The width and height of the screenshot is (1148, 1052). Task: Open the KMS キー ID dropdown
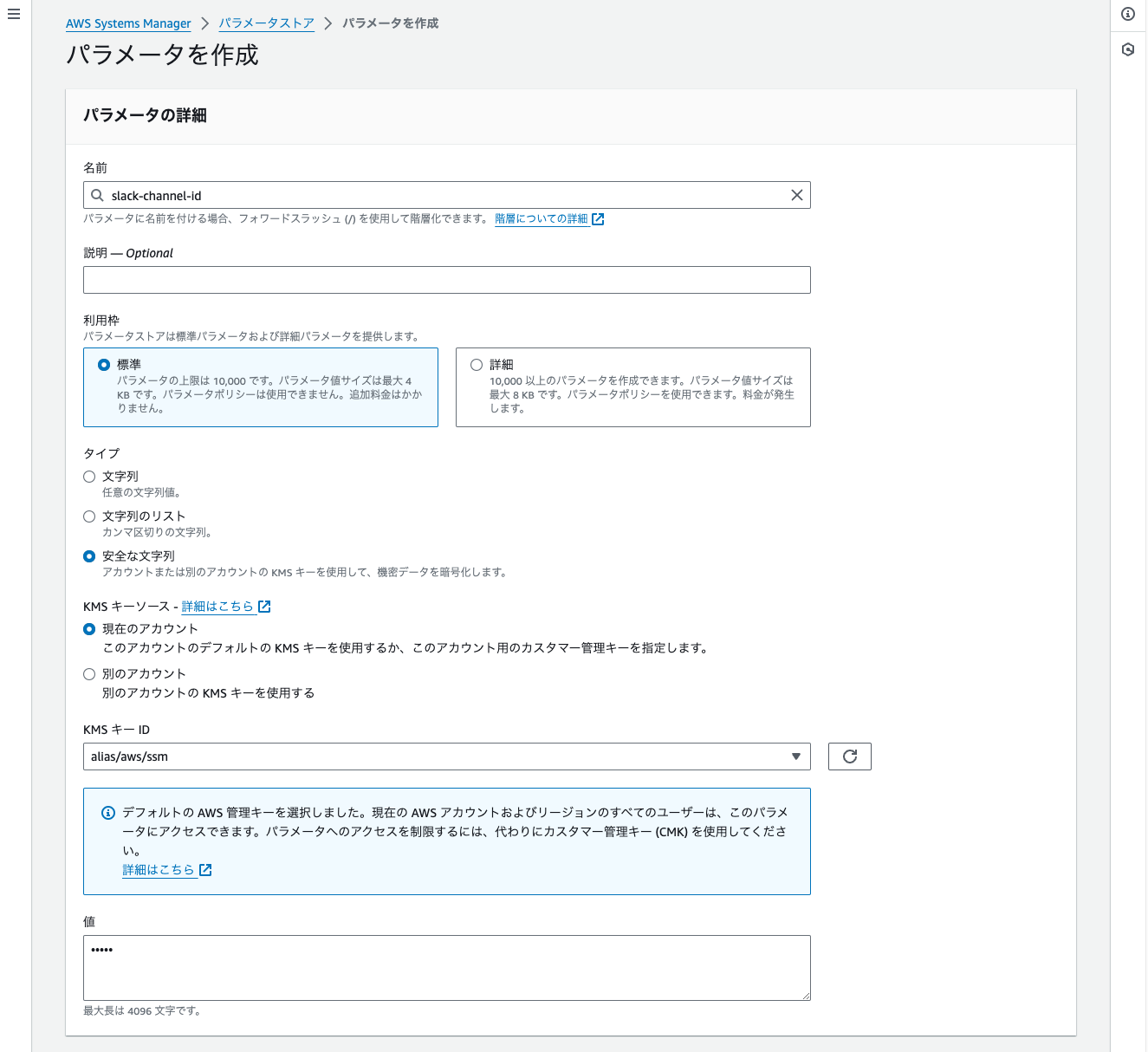point(447,757)
